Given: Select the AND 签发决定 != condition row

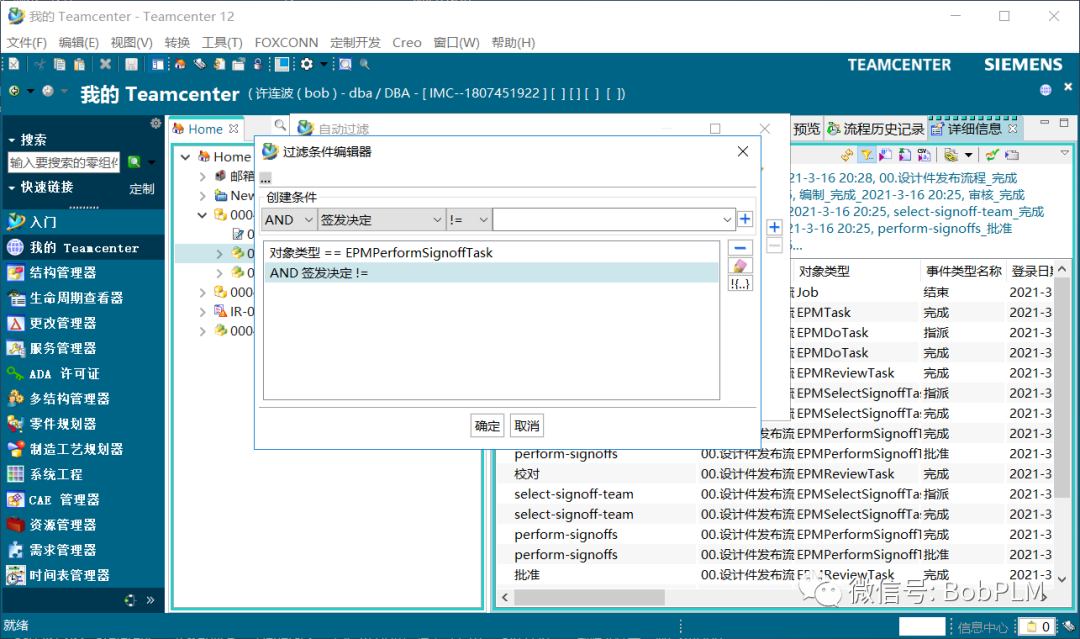Looking at the screenshot, I should point(491,273).
